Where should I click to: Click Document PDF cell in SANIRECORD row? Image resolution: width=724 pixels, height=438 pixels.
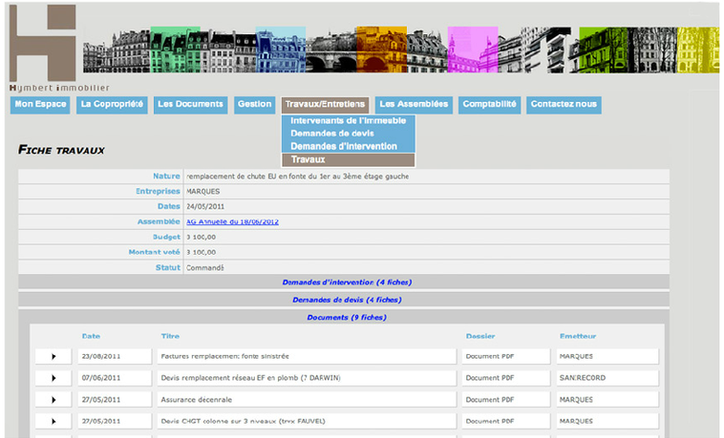tap(506, 378)
